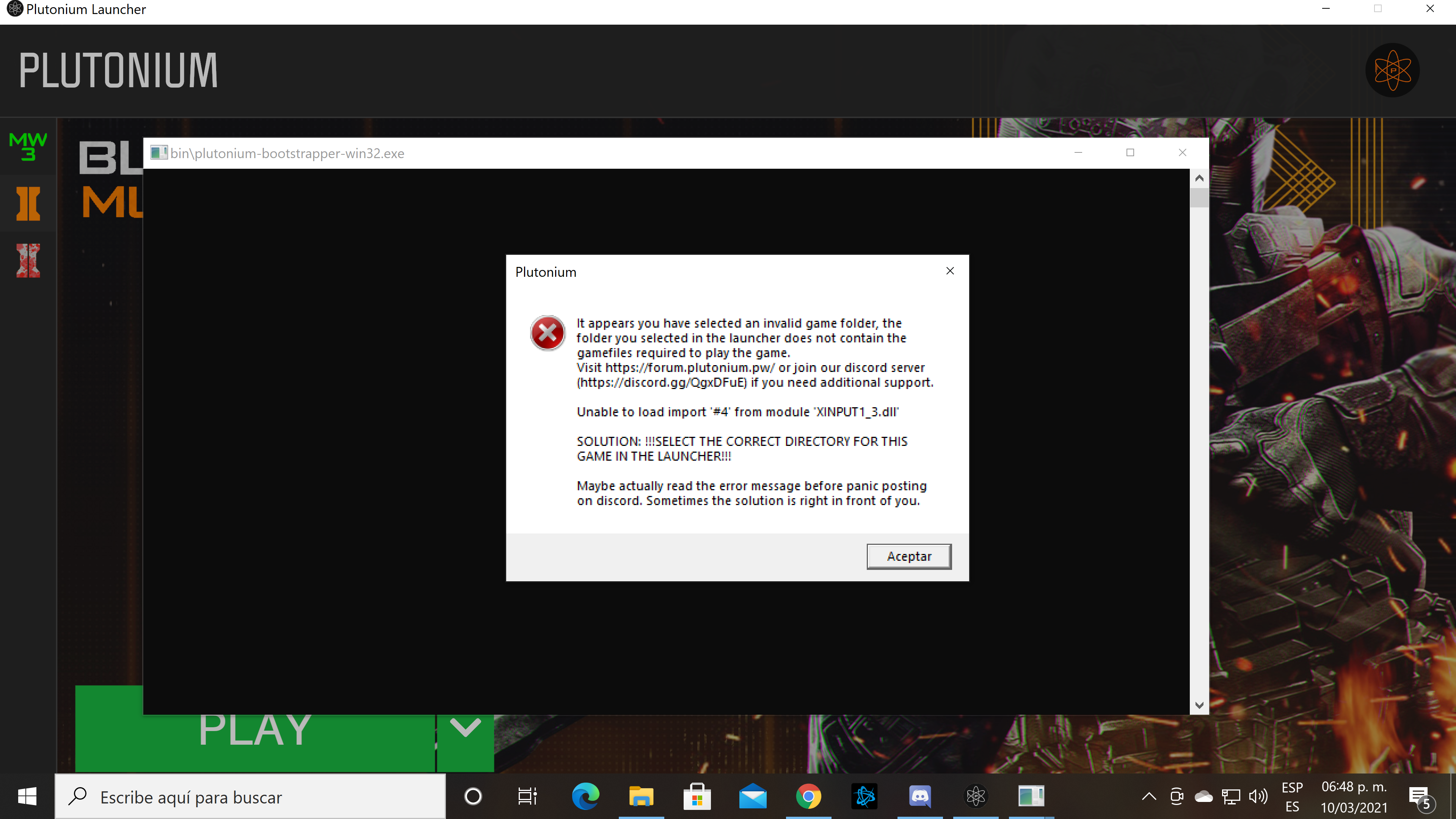
Task: Minimize the Plutonium Launcher window
Action: coord(1326,8)
